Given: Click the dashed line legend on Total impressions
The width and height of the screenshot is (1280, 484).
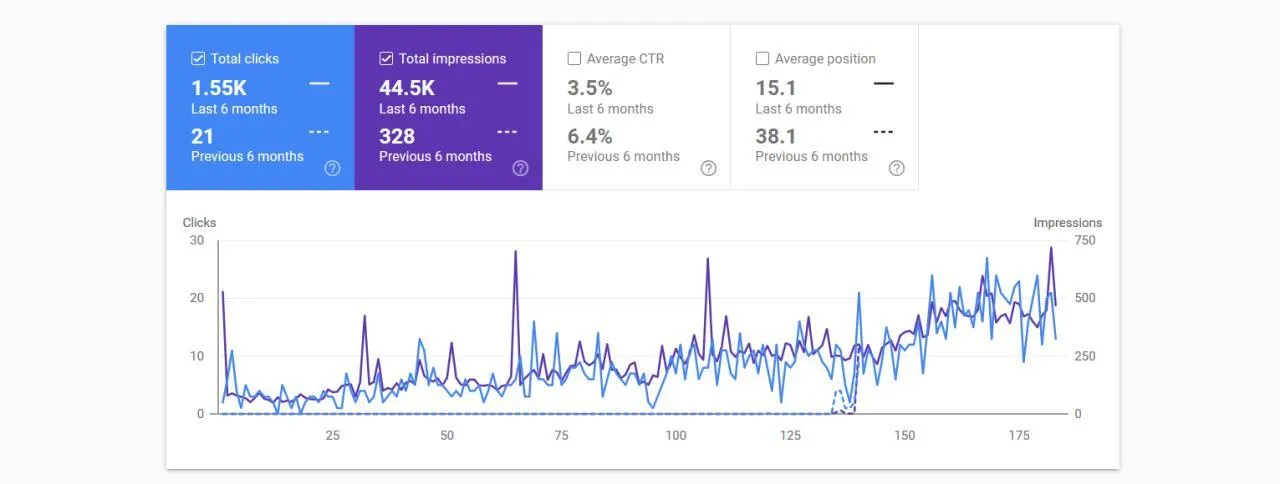Looking at the screenshot, I should click(x=508, y=132).
